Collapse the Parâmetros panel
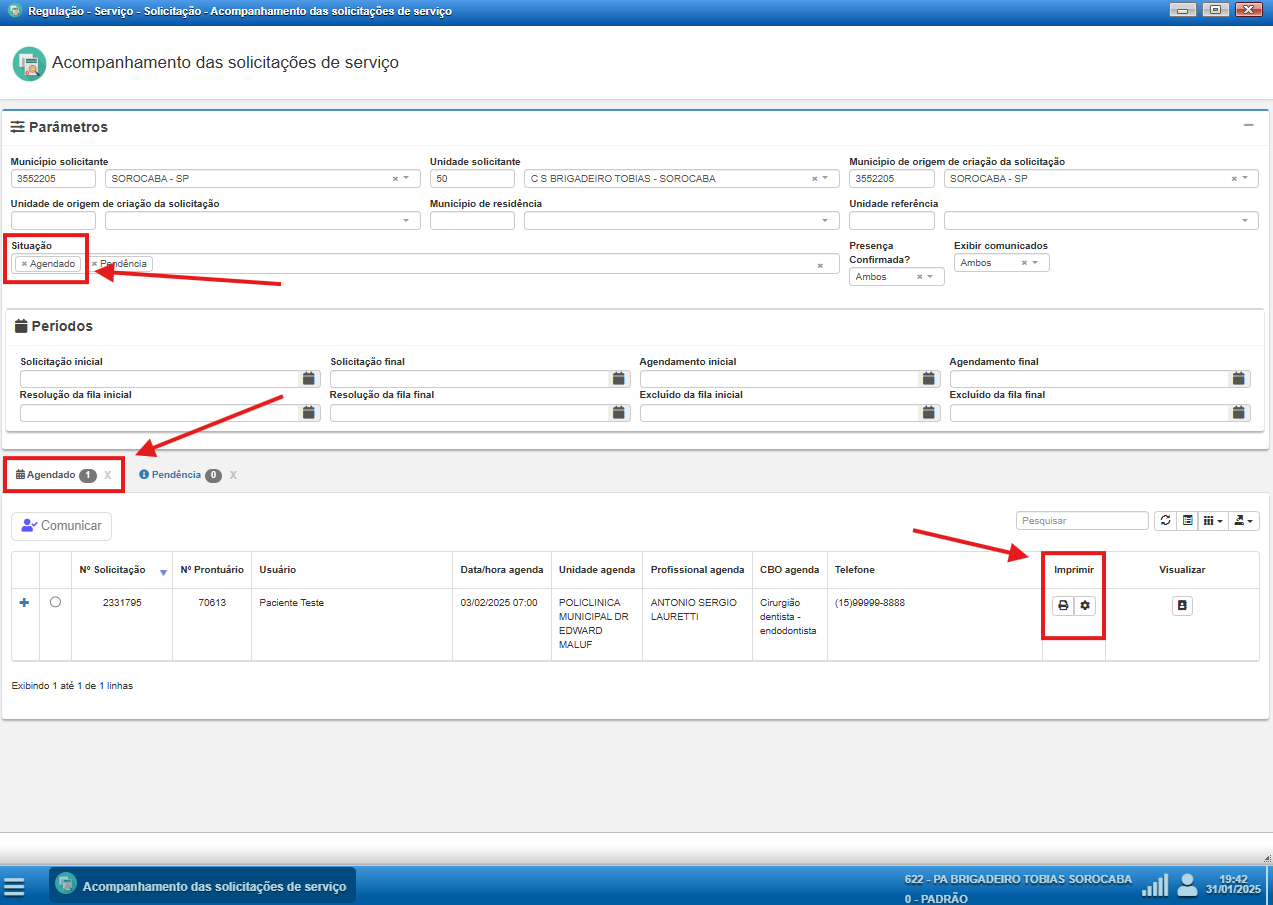 click(1248, 125)
